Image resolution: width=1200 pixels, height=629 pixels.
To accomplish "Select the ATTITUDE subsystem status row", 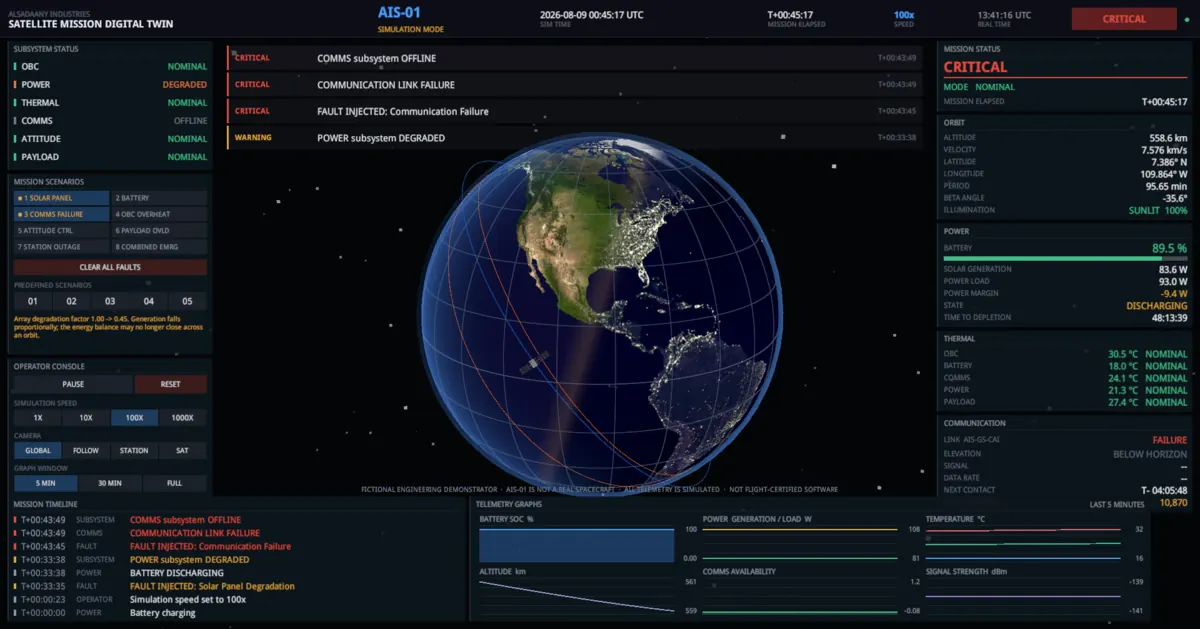I will 110,139.
